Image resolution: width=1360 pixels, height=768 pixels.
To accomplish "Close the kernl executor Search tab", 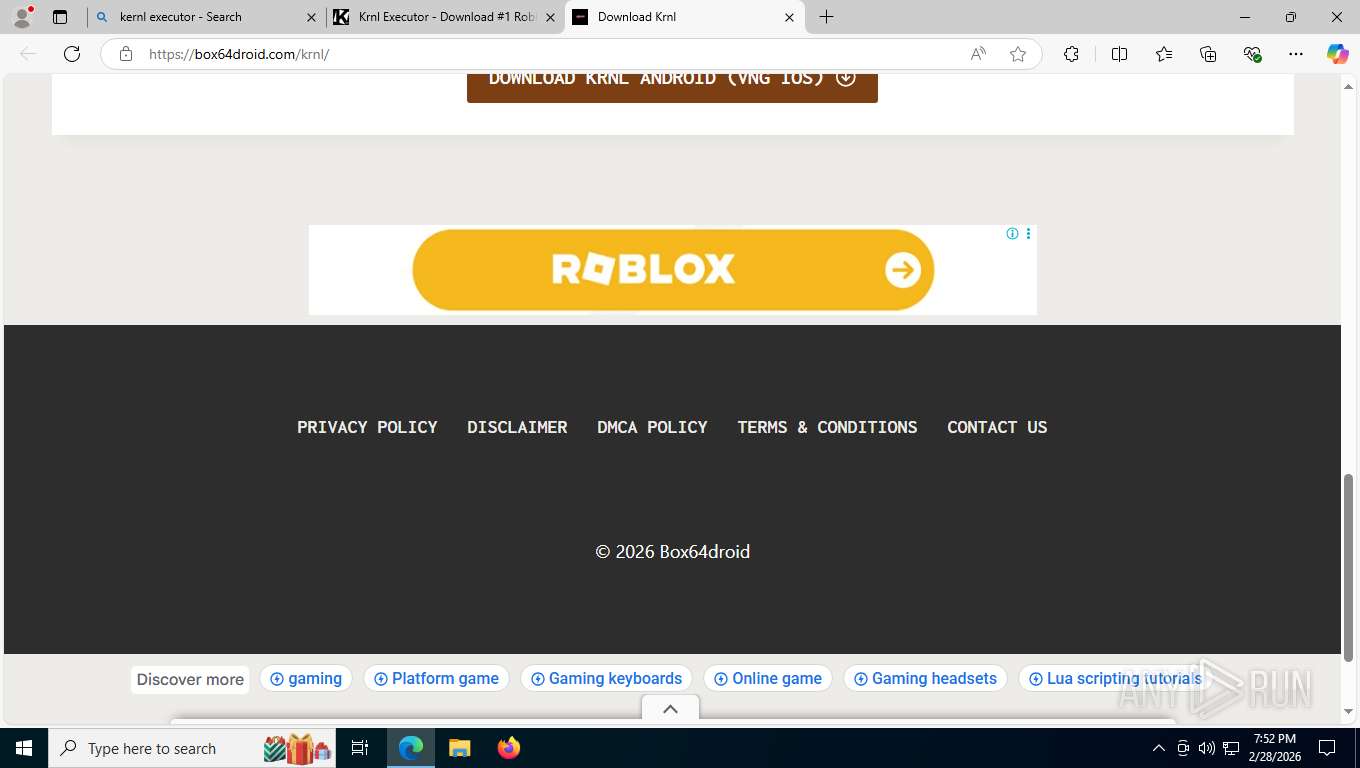I will point(311,17).
